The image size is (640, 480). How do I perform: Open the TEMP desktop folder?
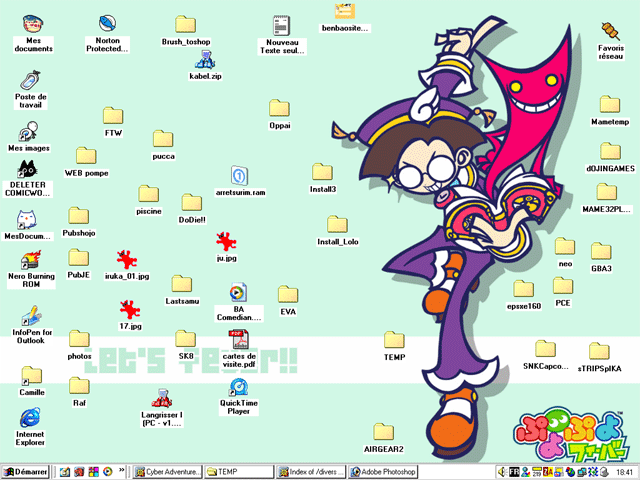point(394,341)
